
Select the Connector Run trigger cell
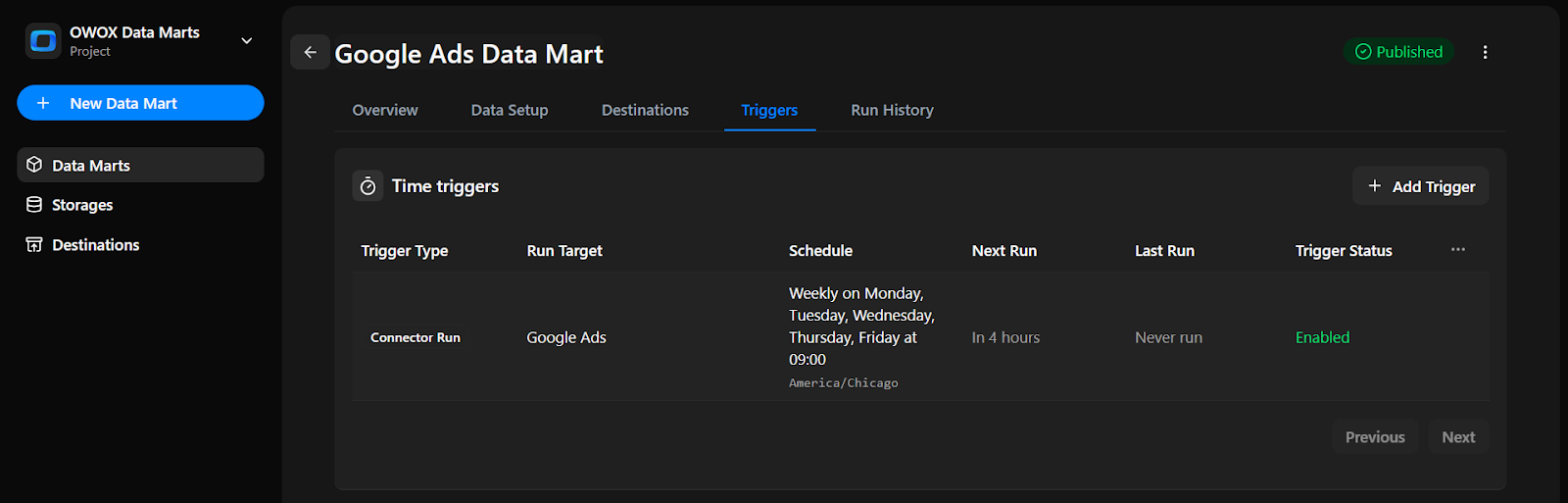pos(416,337)
